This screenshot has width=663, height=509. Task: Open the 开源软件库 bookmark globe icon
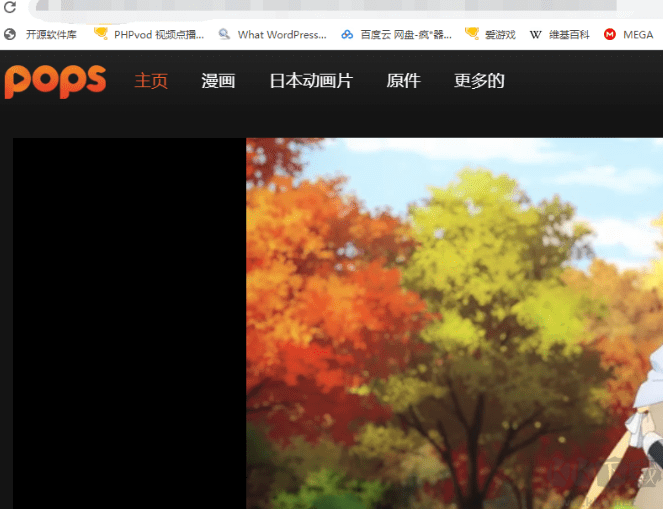pos(10,35)
